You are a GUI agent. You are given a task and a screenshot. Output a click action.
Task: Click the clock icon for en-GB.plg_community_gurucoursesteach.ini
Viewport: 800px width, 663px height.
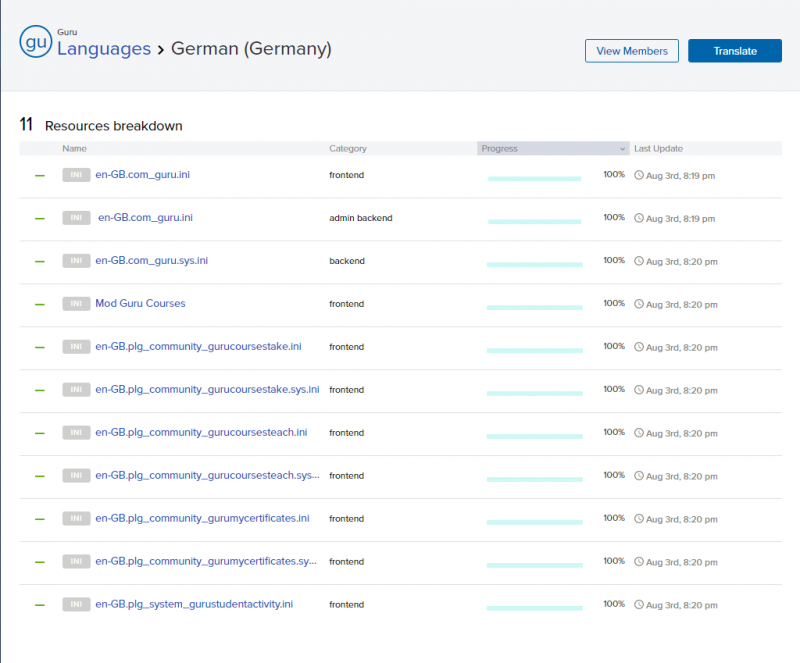(x=639, y=432)
